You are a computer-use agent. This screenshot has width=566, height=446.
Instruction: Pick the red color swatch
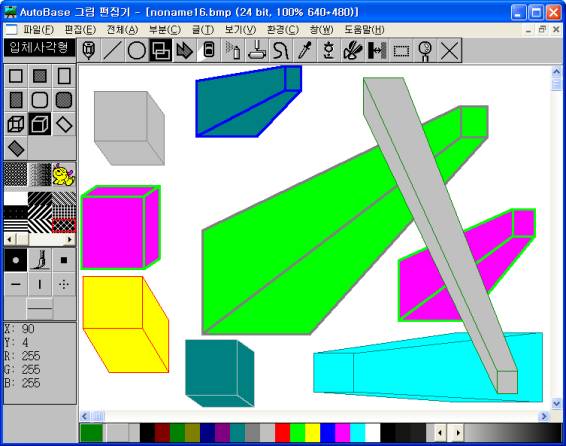[283, 432]
